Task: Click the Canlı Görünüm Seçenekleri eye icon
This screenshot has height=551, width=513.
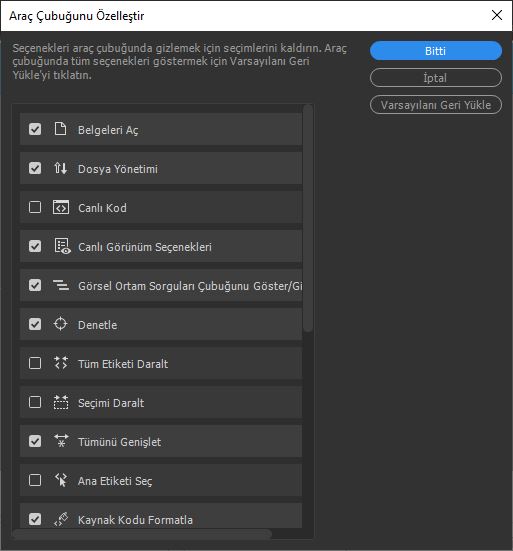Action: (63, 246)
